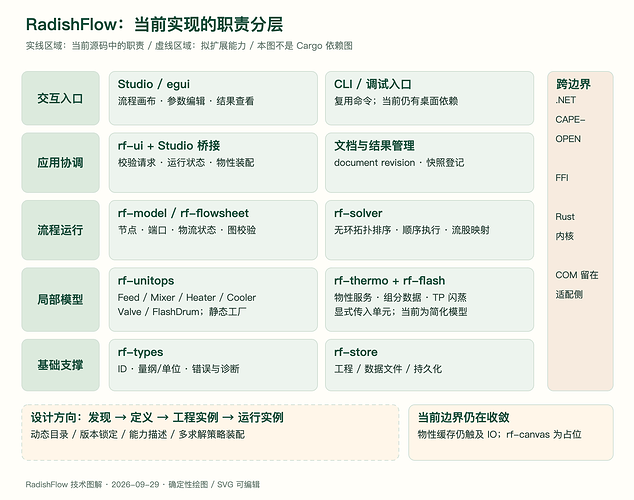This screenshot has width=634, height=500.
Task: Click the 'rf-thermo + rf-flash' heading
Action: coord(389,281)
